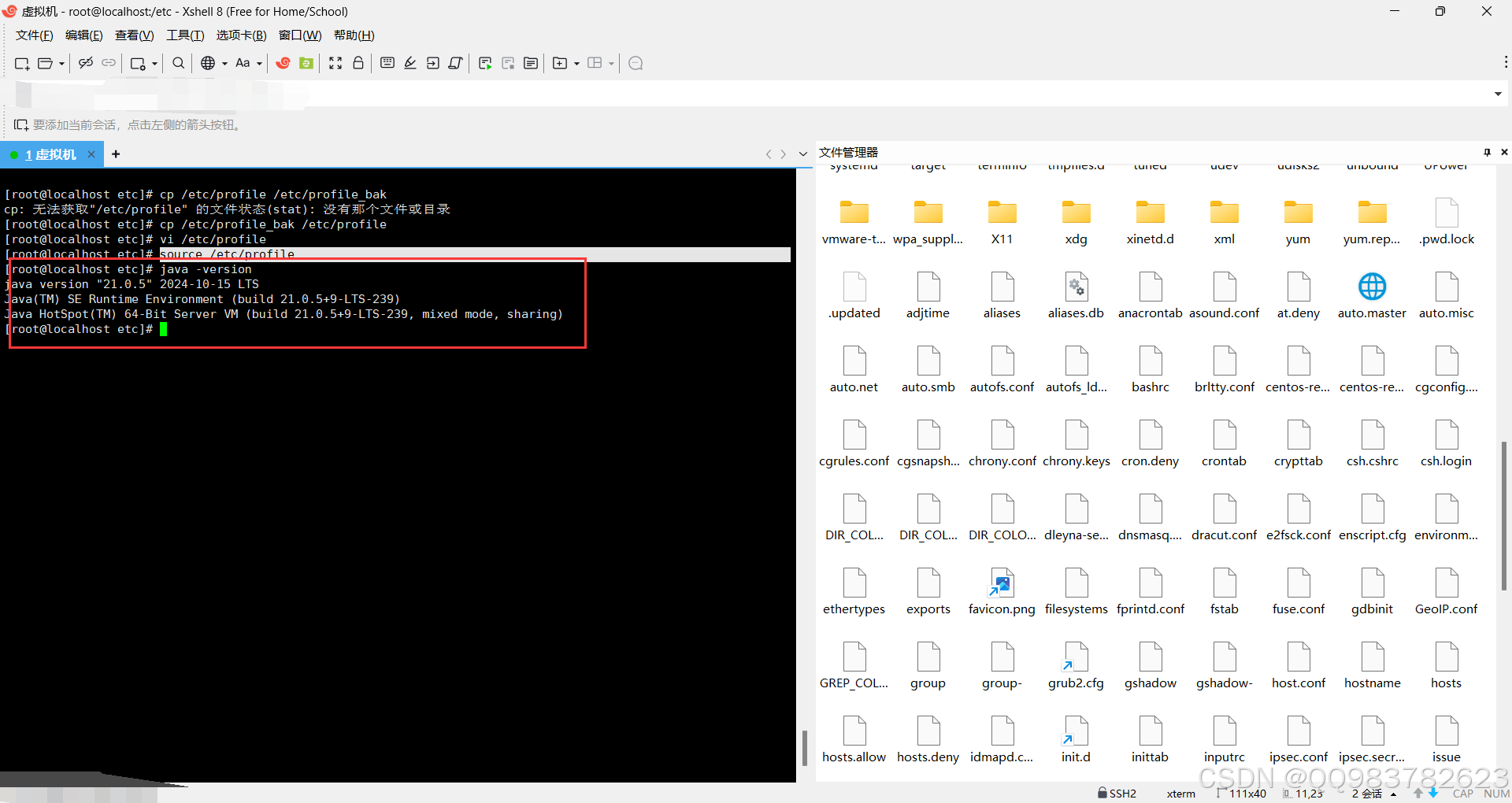
Task: Click the forward tab navigation arrow
Action: [784, 154]
